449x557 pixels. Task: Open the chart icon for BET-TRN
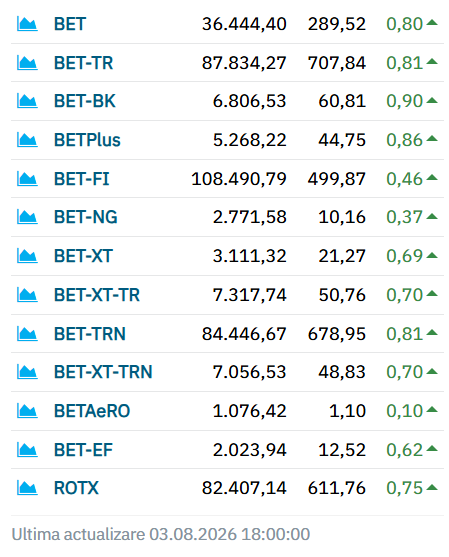coord(27,334)
